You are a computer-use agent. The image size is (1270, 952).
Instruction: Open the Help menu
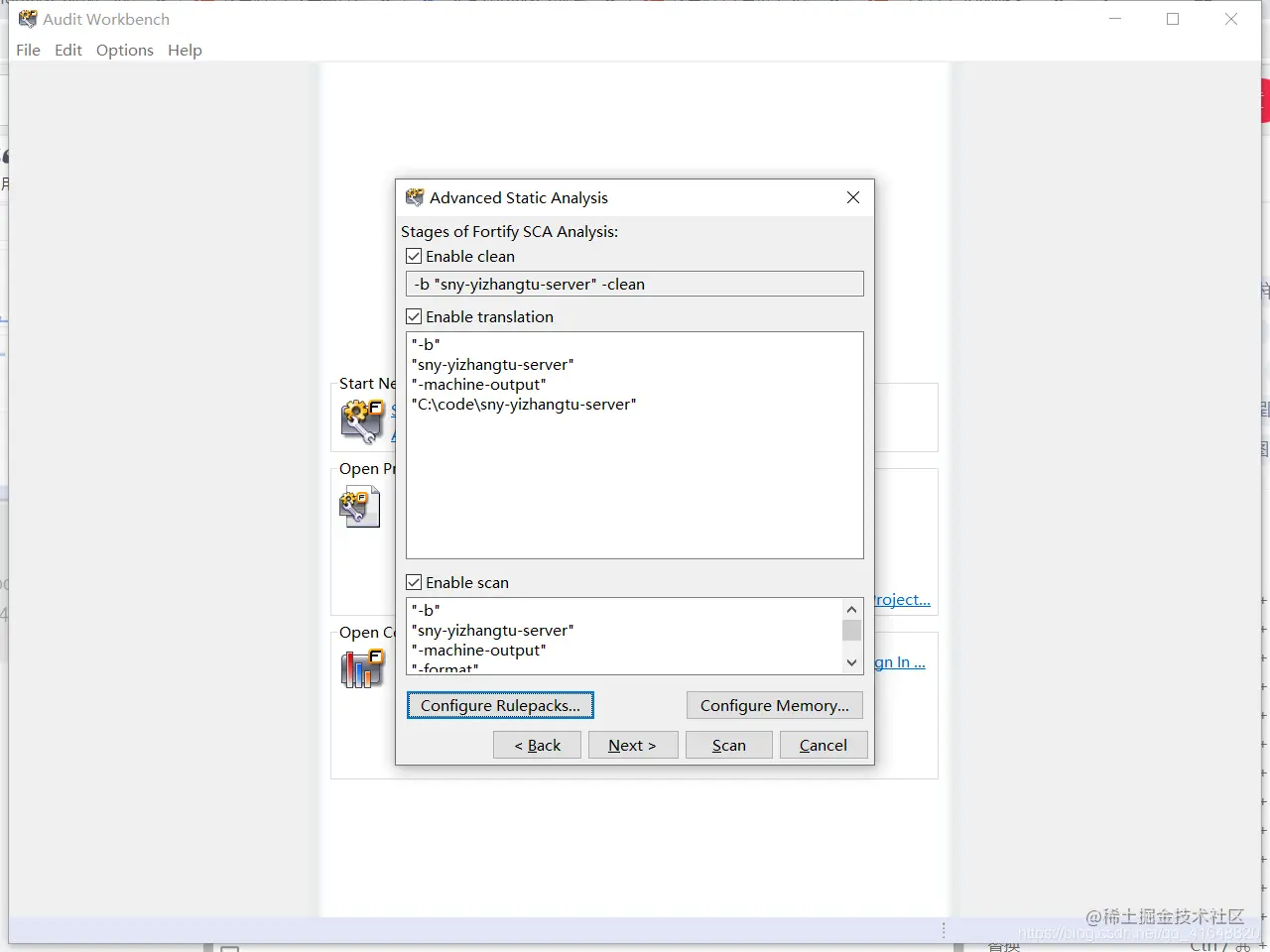tap(185, 50)
